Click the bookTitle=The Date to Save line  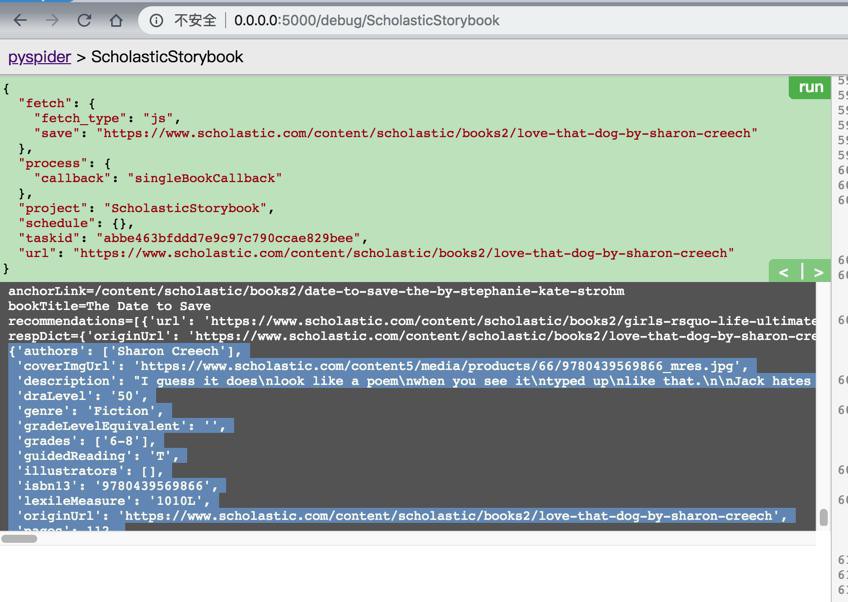pyautogui.click(x=109, y=306)
